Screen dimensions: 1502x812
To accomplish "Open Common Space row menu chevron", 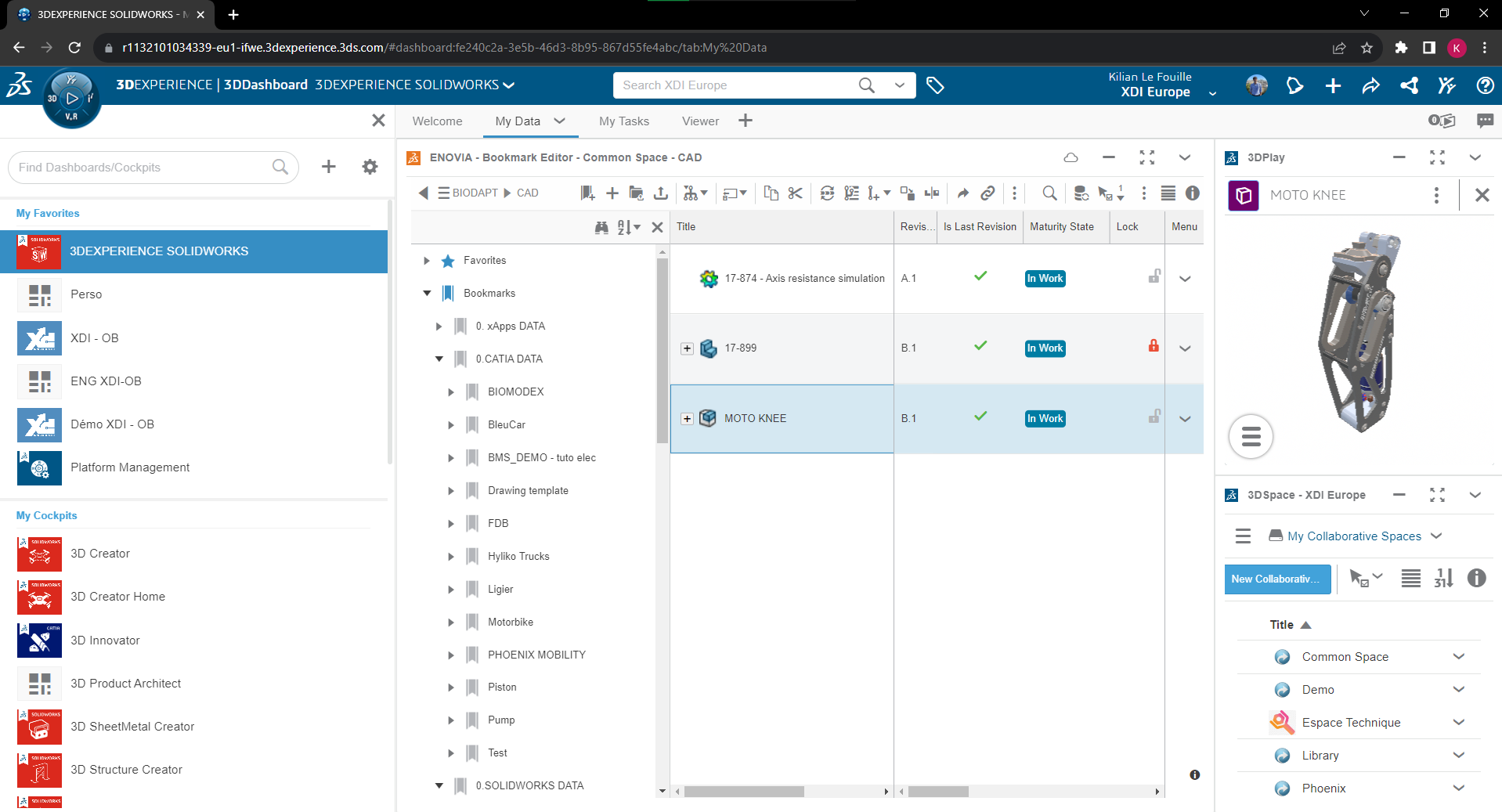I will pos(1458,656).
